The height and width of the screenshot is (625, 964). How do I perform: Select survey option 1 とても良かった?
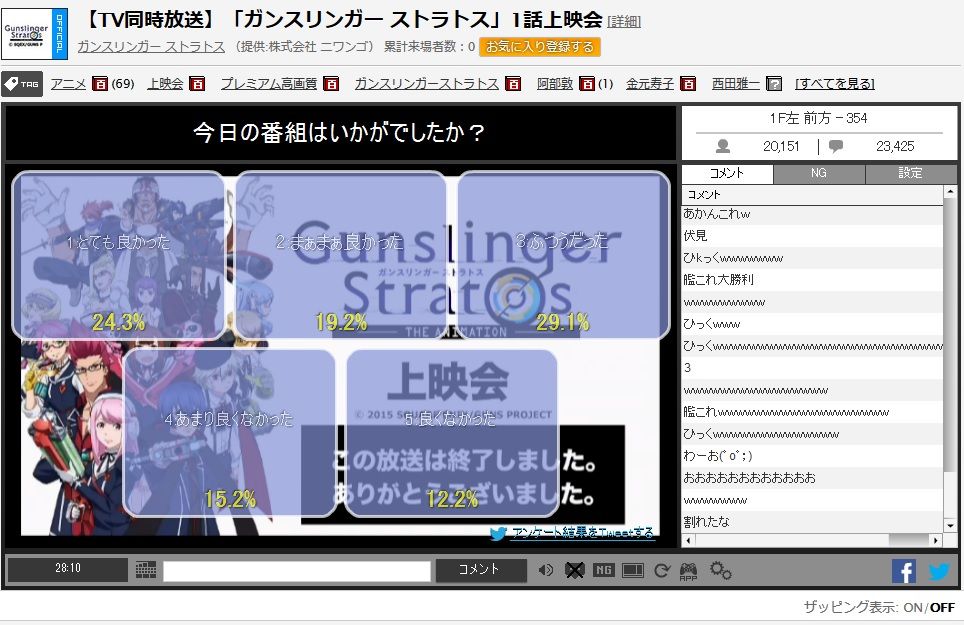click(x=119, y=255)
